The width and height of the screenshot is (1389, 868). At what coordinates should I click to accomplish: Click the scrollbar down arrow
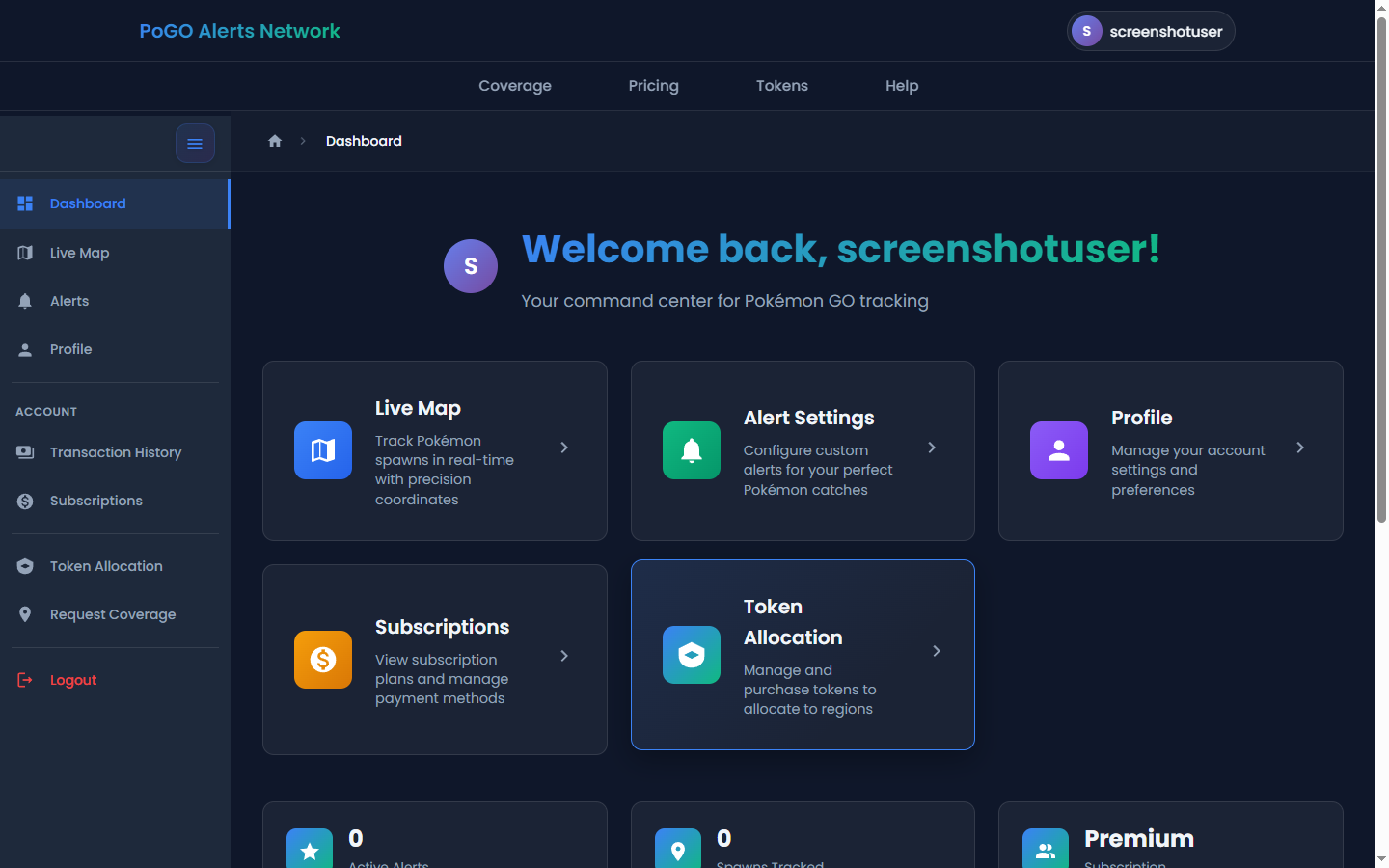1381,859
